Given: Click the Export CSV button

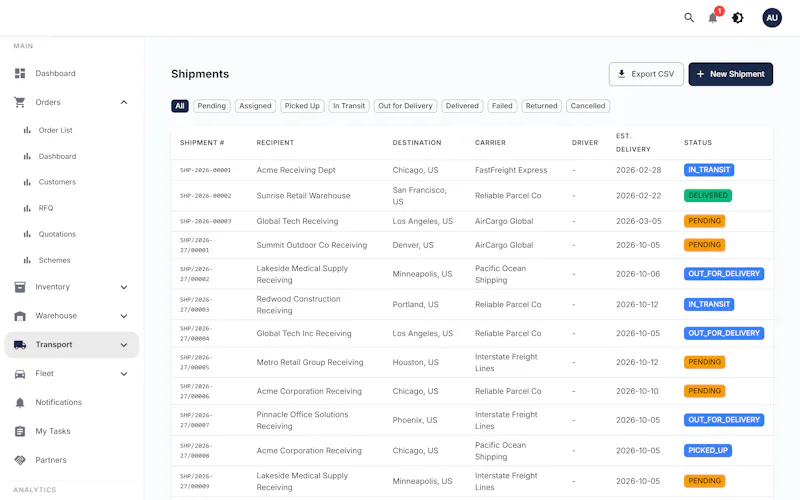Looking at the screenshot, I should 646,74.
